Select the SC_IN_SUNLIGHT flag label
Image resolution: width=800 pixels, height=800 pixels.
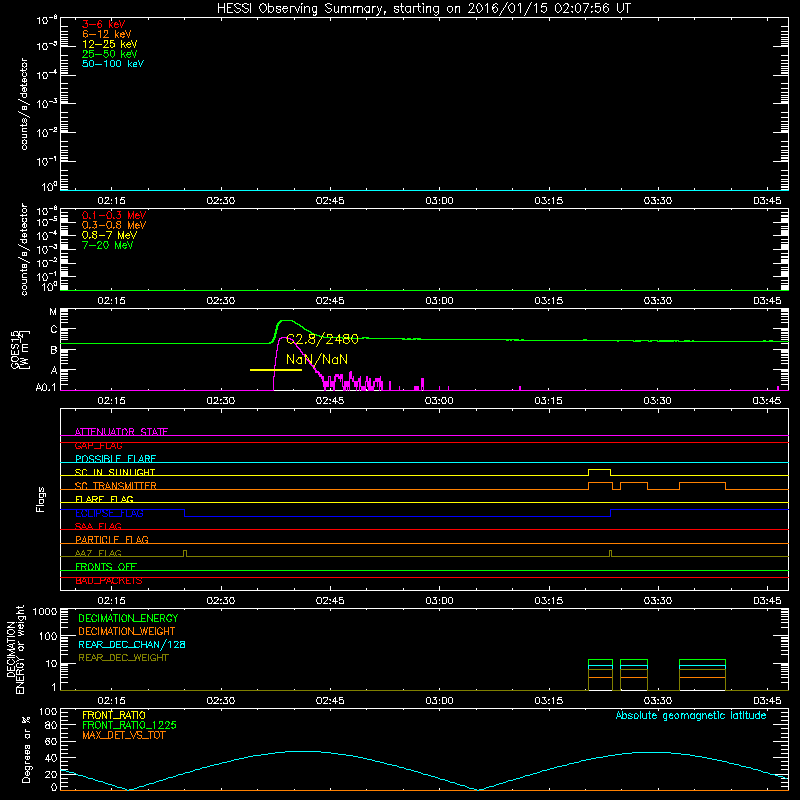pos(115,472)
